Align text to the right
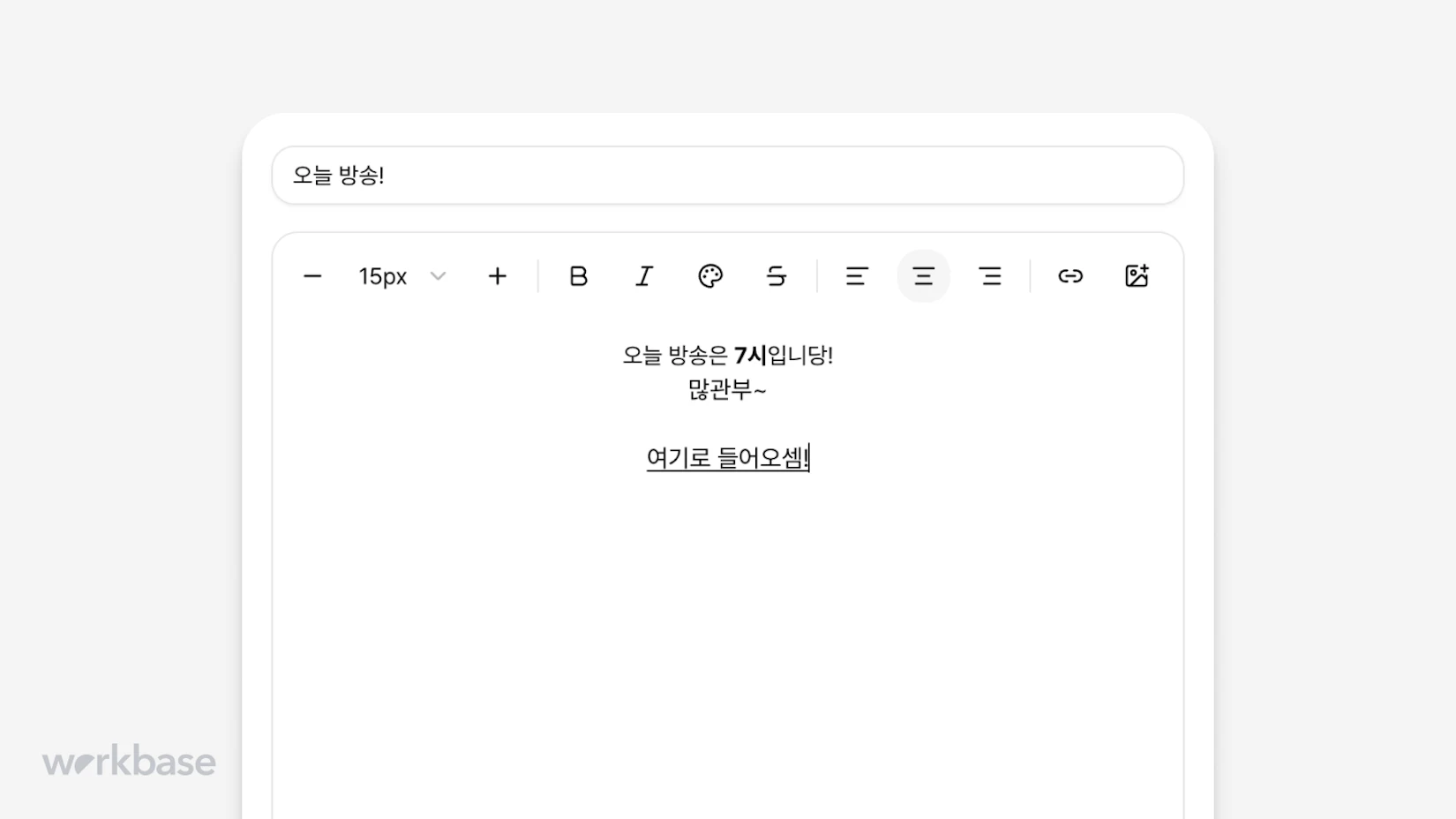 click(990, 276)
